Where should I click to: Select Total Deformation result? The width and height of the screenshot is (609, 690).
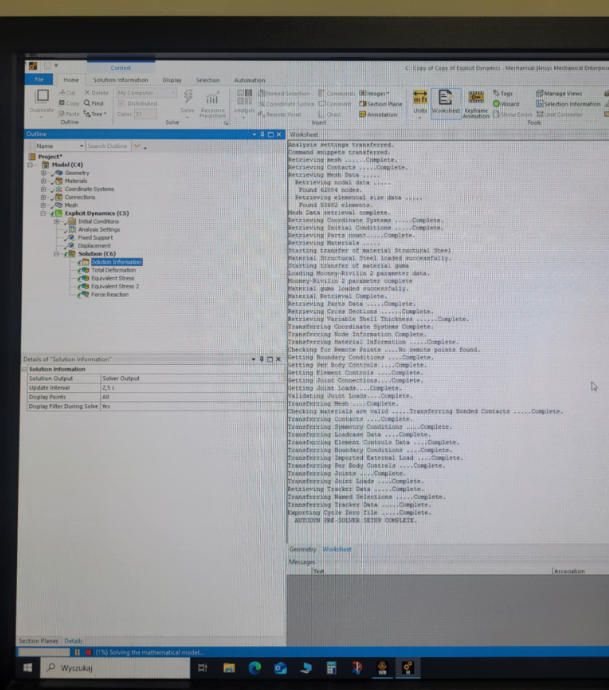point(114,270)
